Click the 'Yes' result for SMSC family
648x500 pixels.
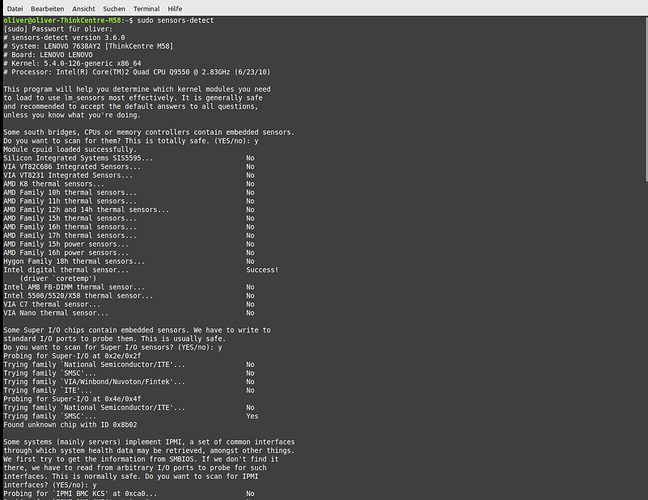252,417
